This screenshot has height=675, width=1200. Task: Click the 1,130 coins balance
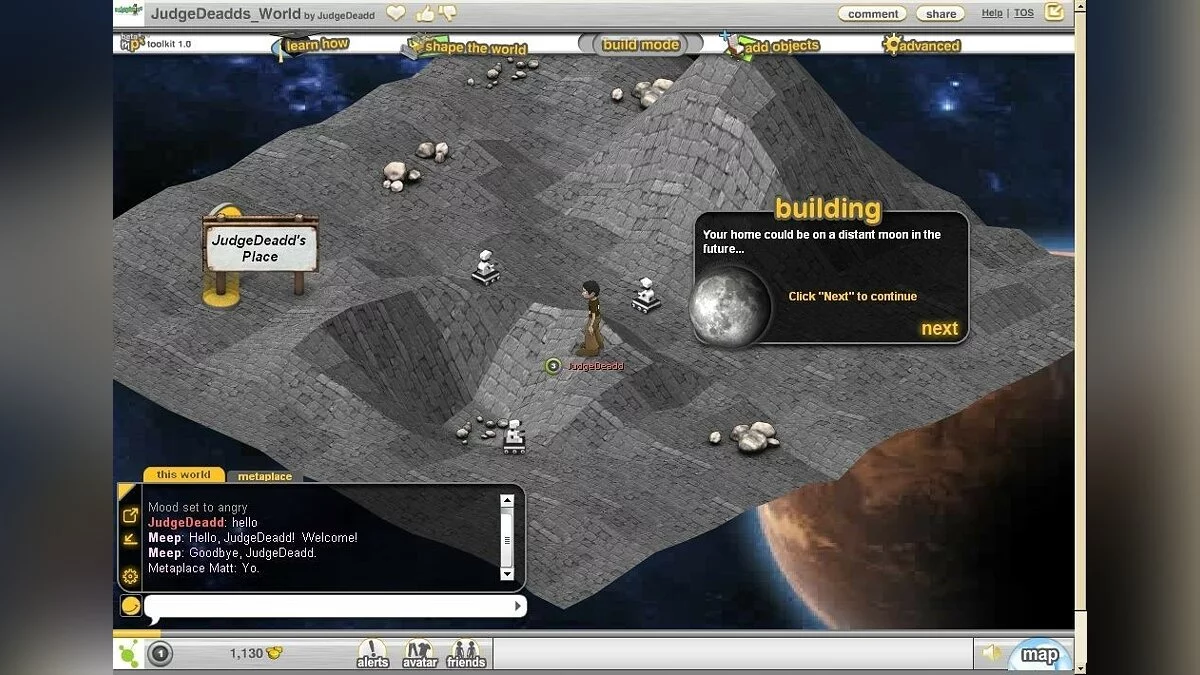pyautogui.click(x=256, y=654)
